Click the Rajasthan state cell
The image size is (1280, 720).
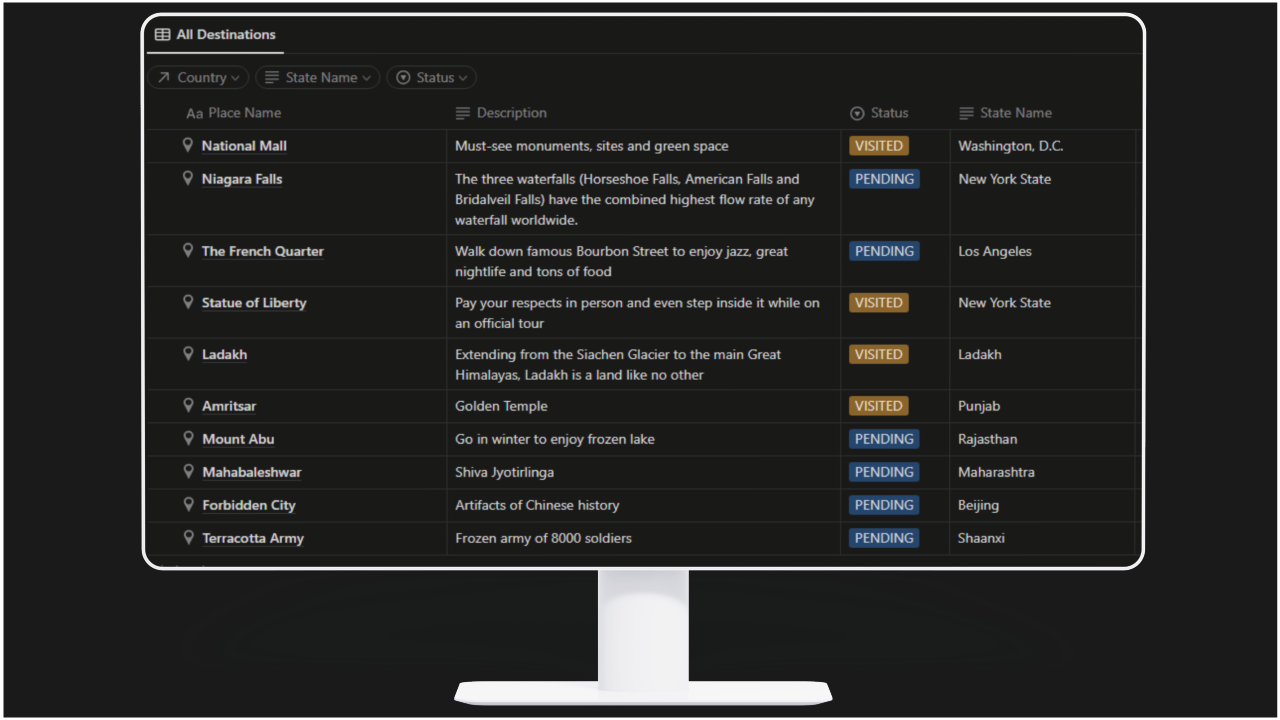1044,439
